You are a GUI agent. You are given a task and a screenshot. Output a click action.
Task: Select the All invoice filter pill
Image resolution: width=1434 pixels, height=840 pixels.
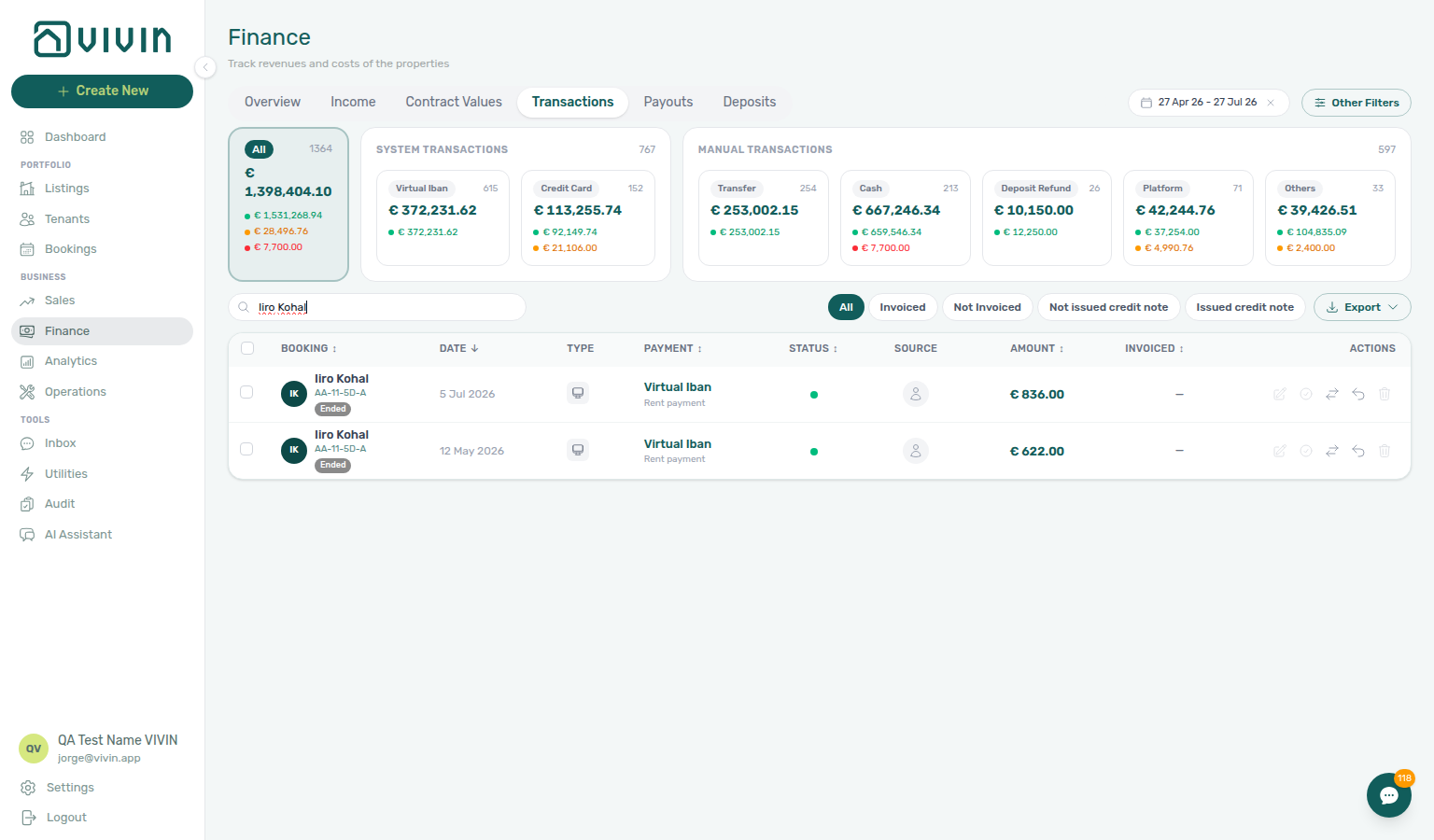[846, 307]
